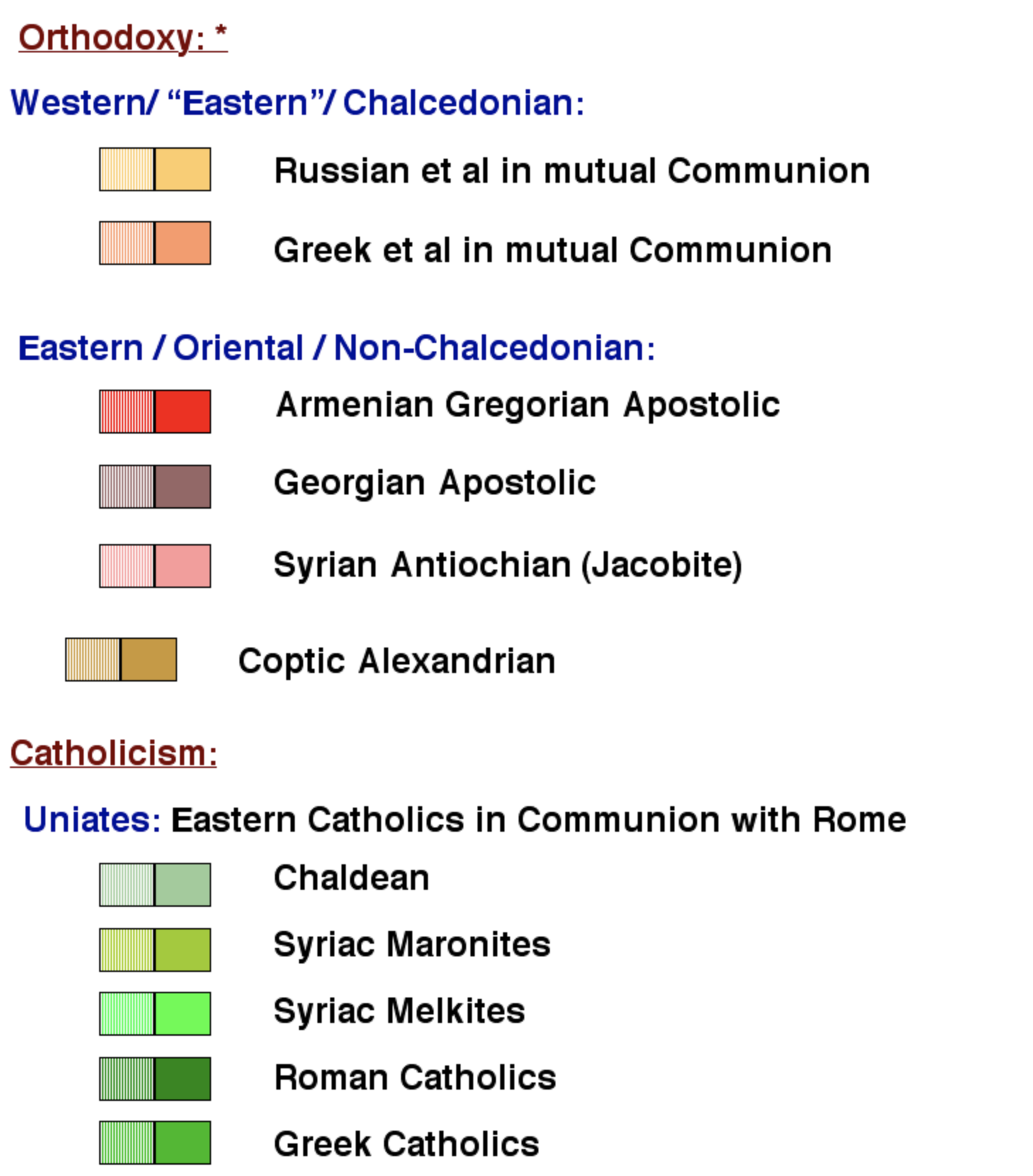
Task: Choose the solid Syriac Melkites bright green swatch
Action: pos(183,1014)
